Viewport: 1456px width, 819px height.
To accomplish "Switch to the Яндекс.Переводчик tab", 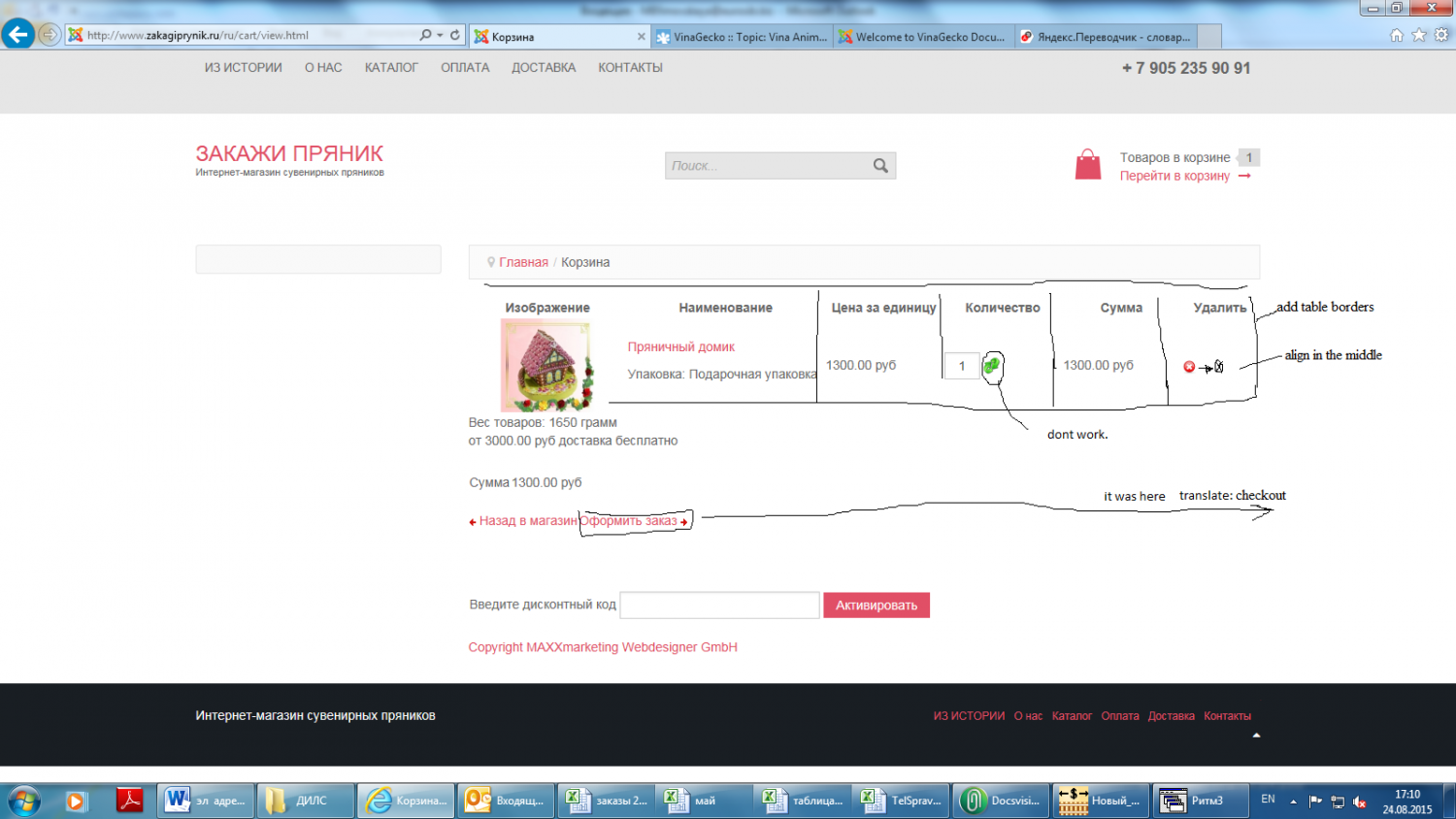I will tap(1112, 37).
